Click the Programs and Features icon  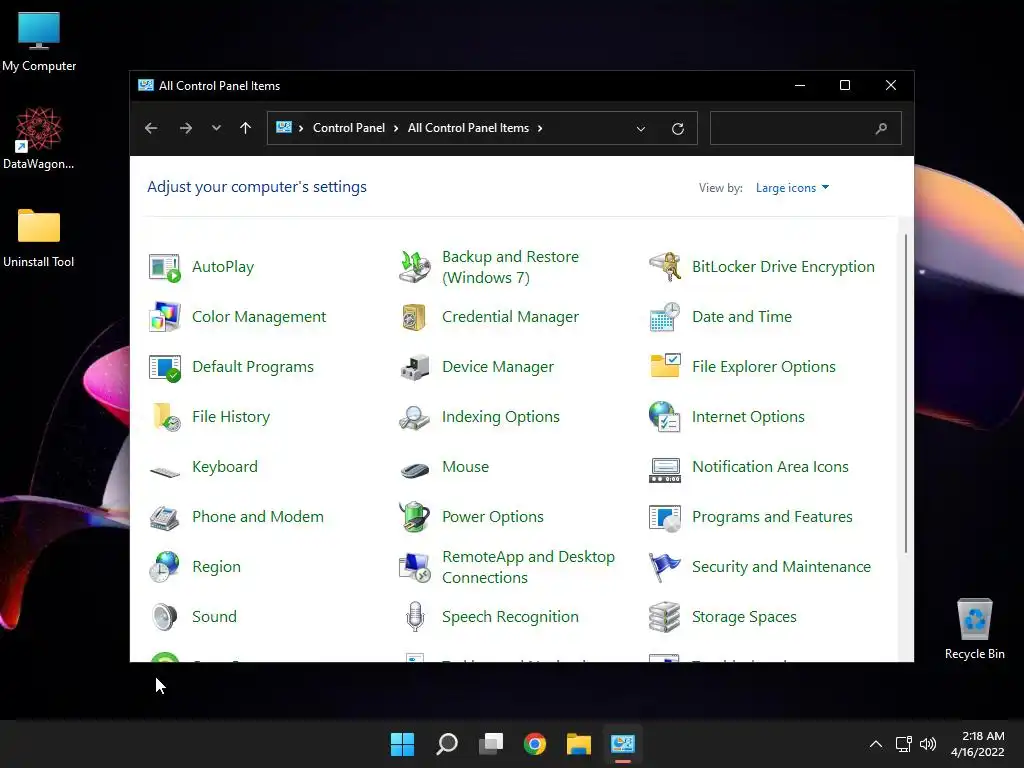coord(665,518)
